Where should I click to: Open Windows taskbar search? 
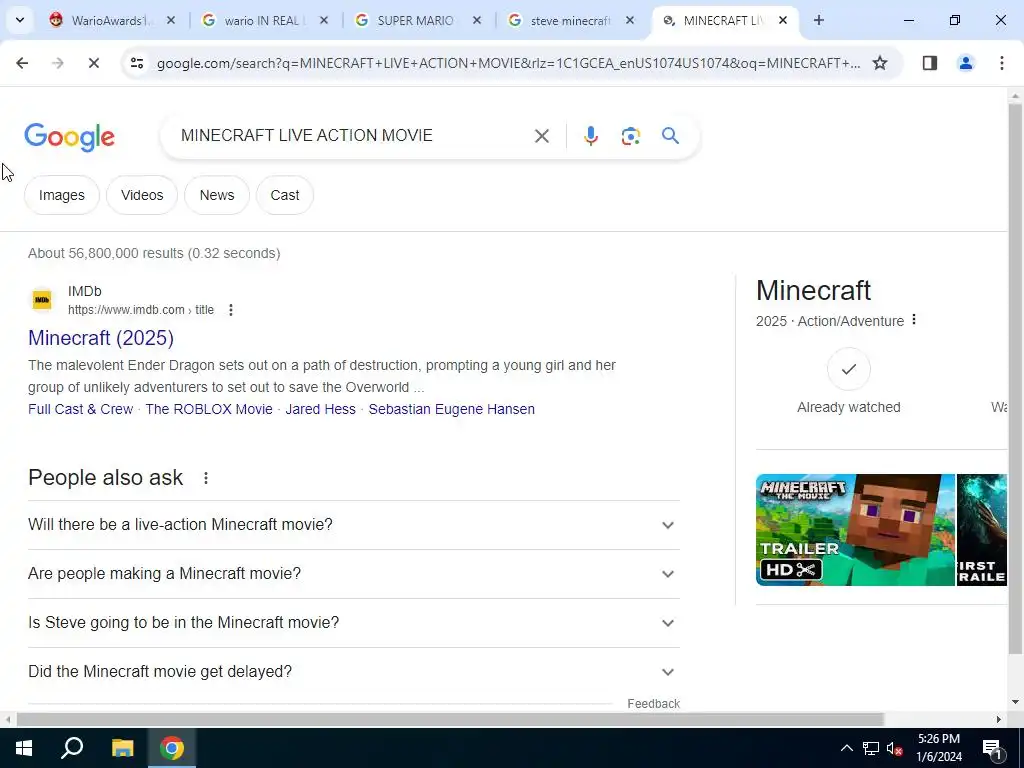click(72, 748)
